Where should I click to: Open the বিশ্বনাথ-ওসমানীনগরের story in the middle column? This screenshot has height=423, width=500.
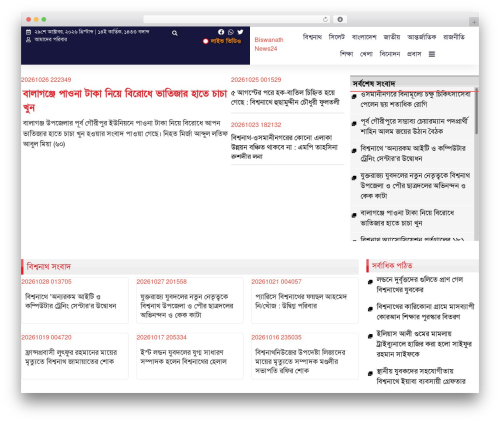(x=284, y=147)
